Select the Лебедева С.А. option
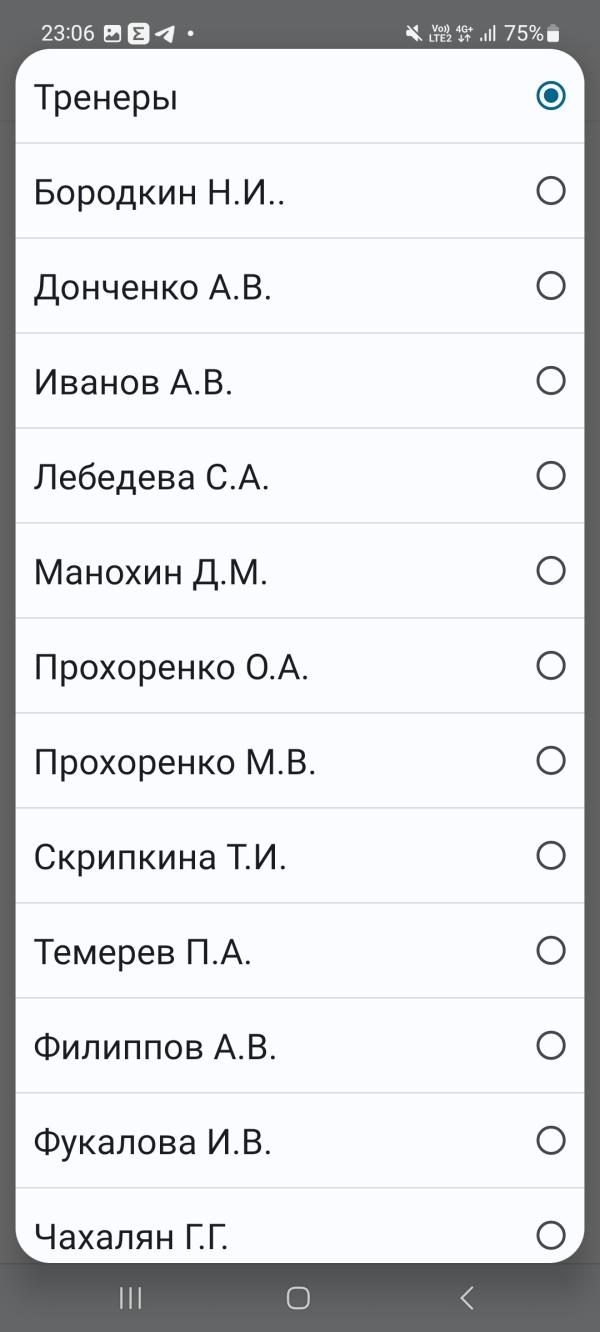This screenshot has width=600, height=1332. [300, 476]
